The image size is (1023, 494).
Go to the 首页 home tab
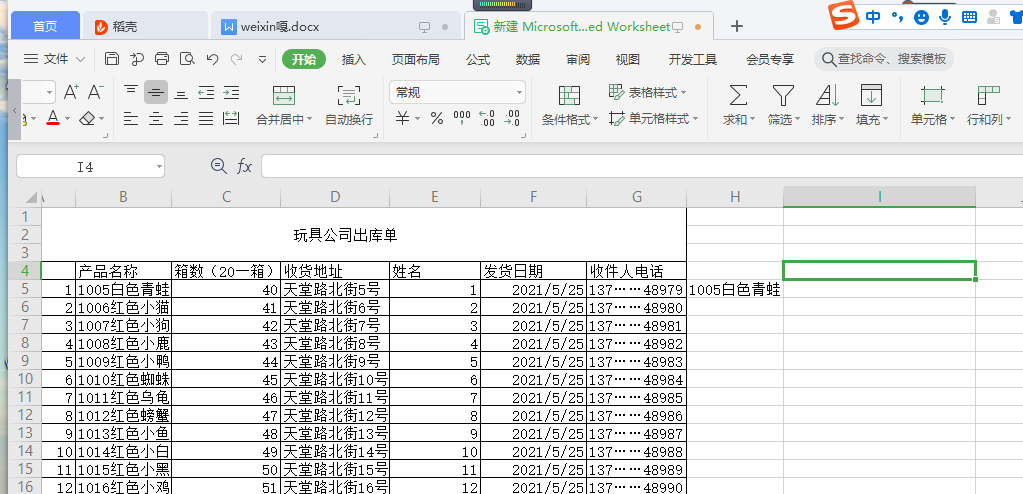tap(46, 27)
